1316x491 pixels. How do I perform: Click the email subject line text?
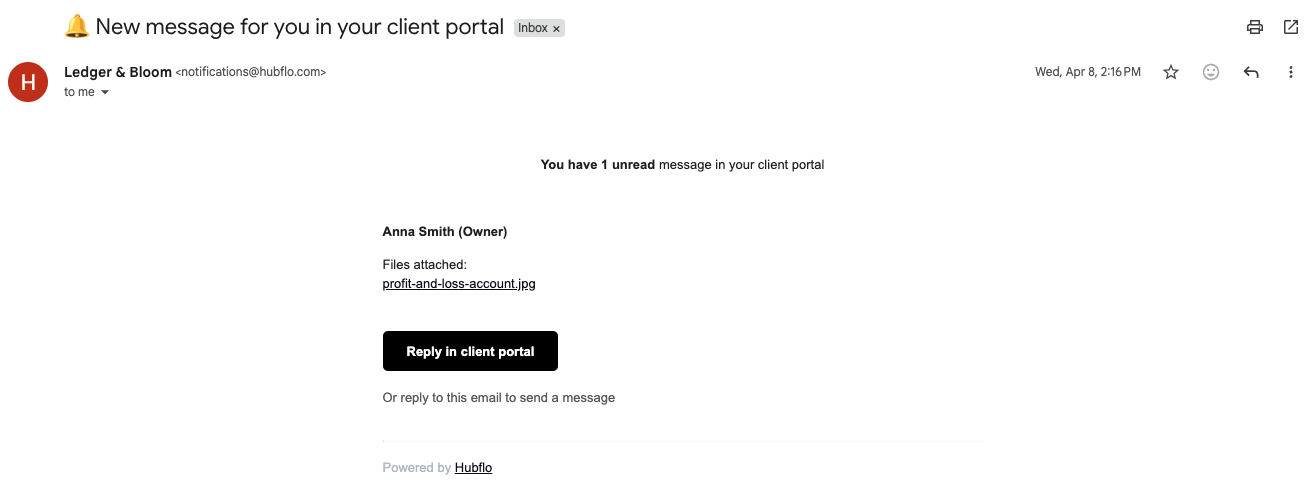[x=300, y=27]
